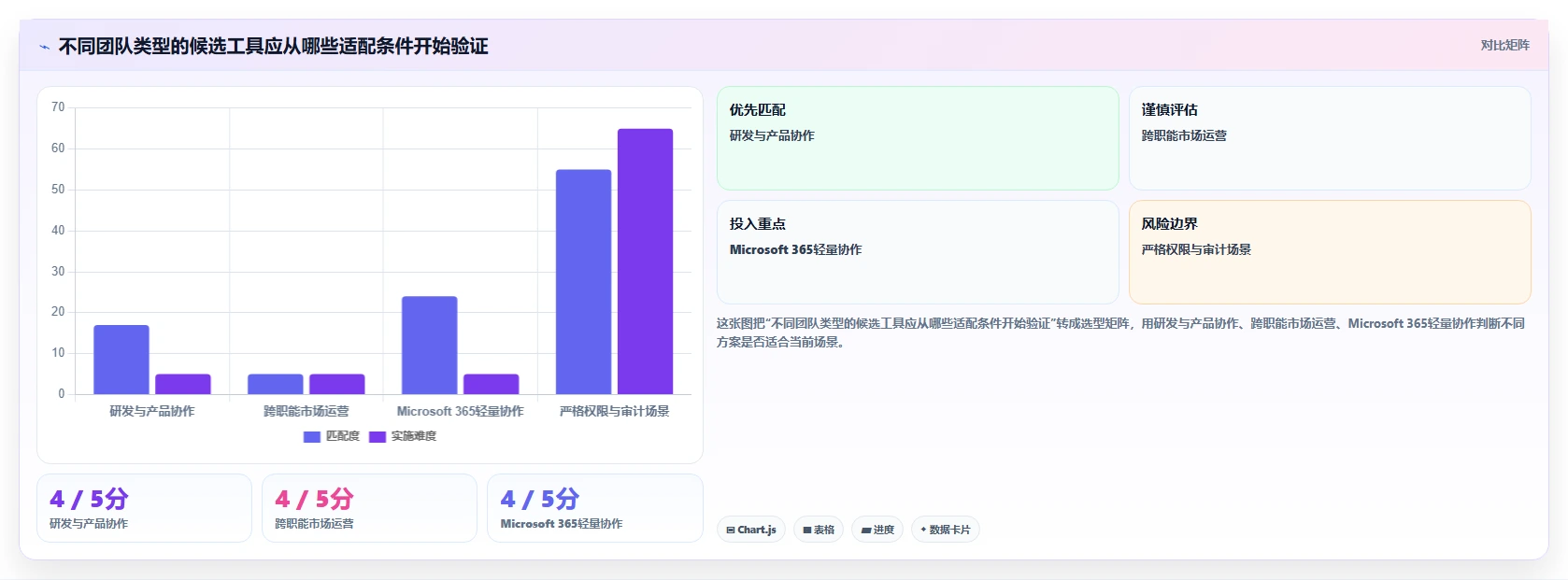Select the 风险边界 matrix card
This screenshot has width=1568, height=580.
pyautogui.click(x=1330, y=252)
